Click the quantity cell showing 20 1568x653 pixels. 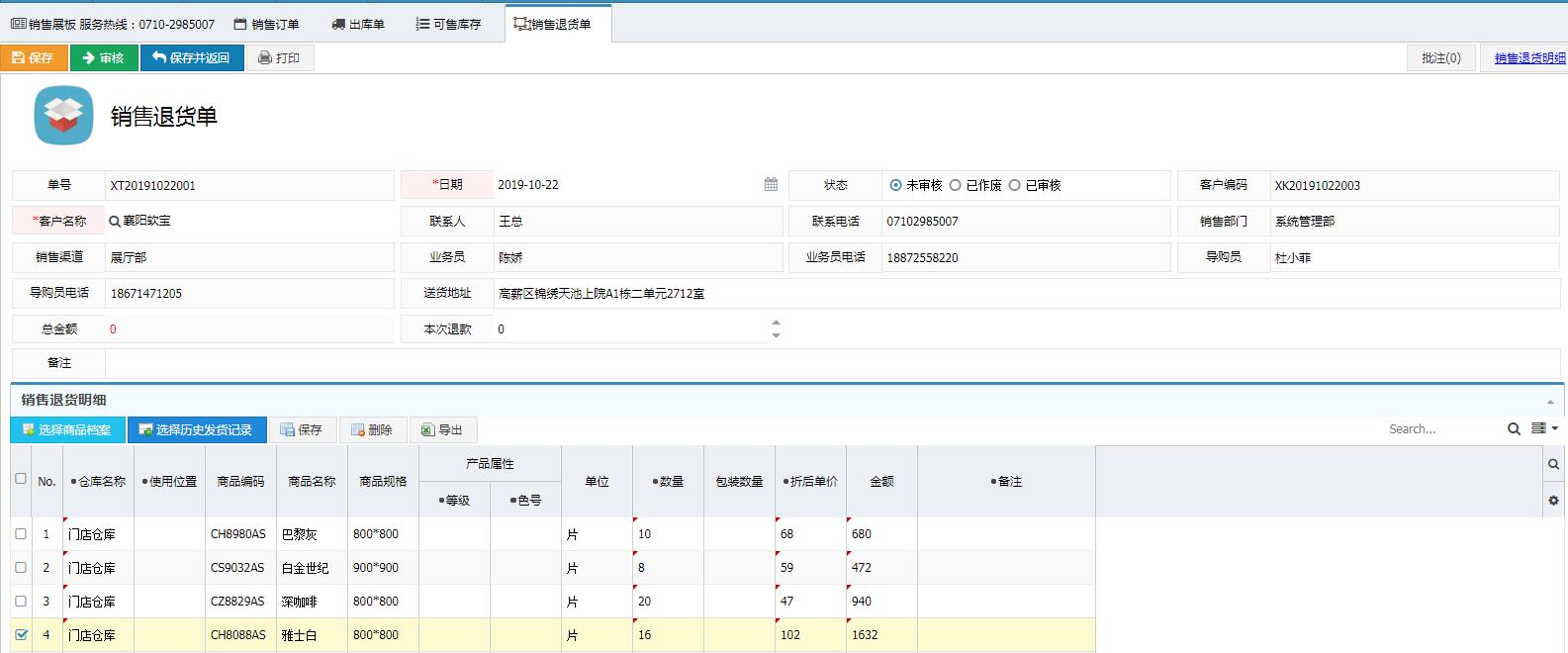668,602
